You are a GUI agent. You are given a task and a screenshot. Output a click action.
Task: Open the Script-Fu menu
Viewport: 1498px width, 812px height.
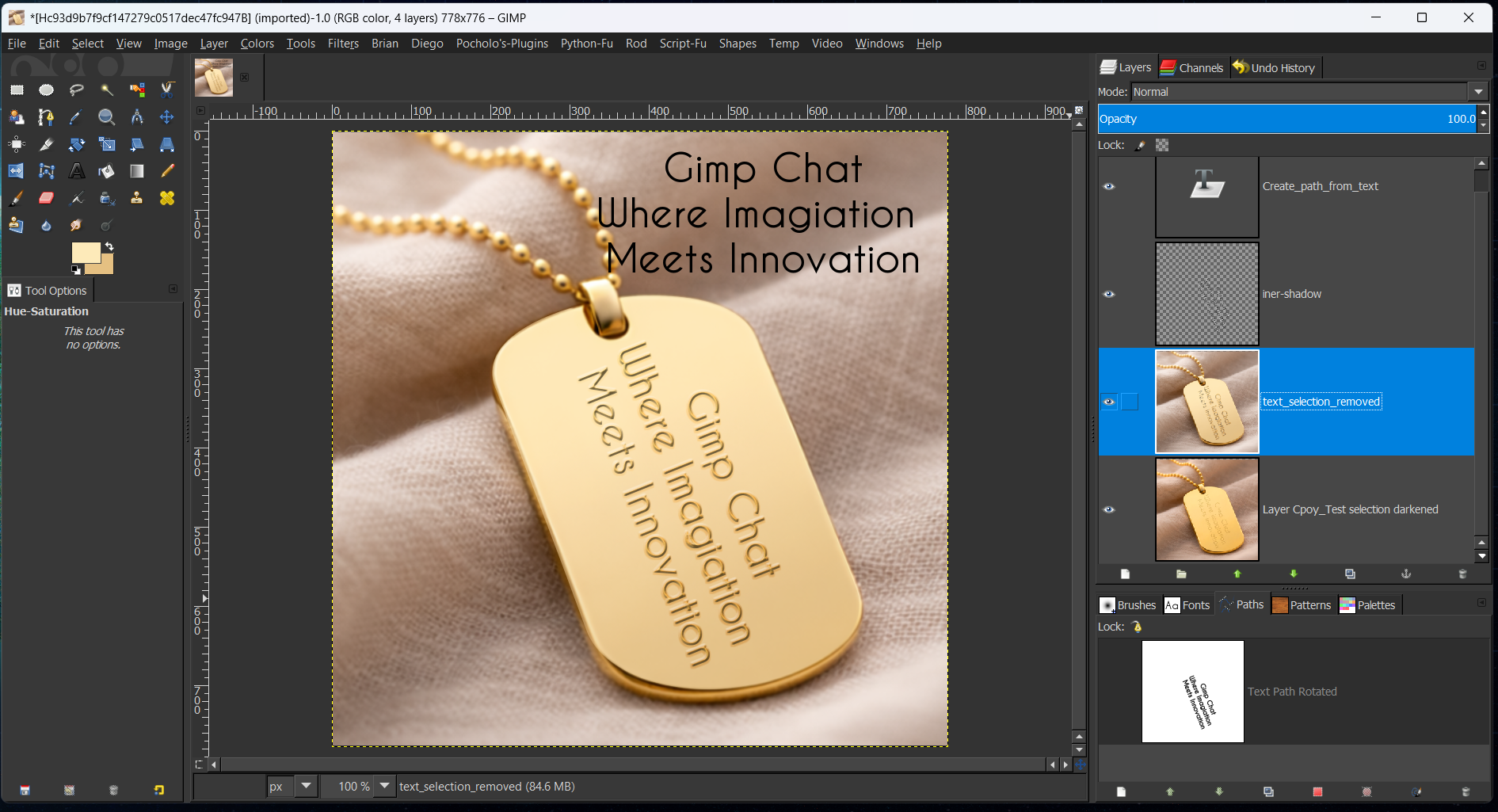pos(683,44)
